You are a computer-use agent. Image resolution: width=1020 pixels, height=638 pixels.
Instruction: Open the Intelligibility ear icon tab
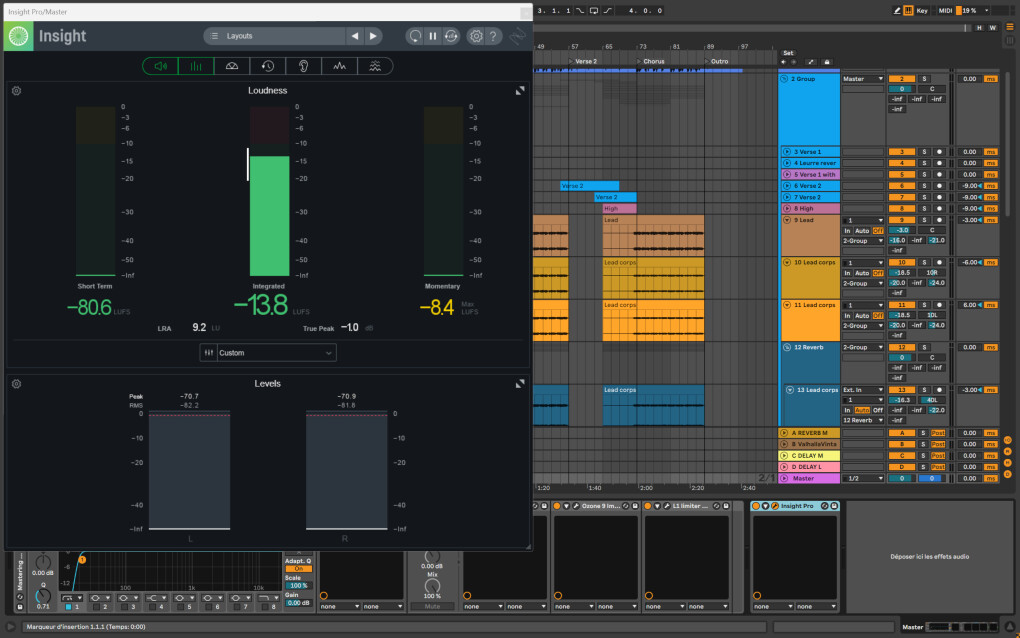(303, 66)
